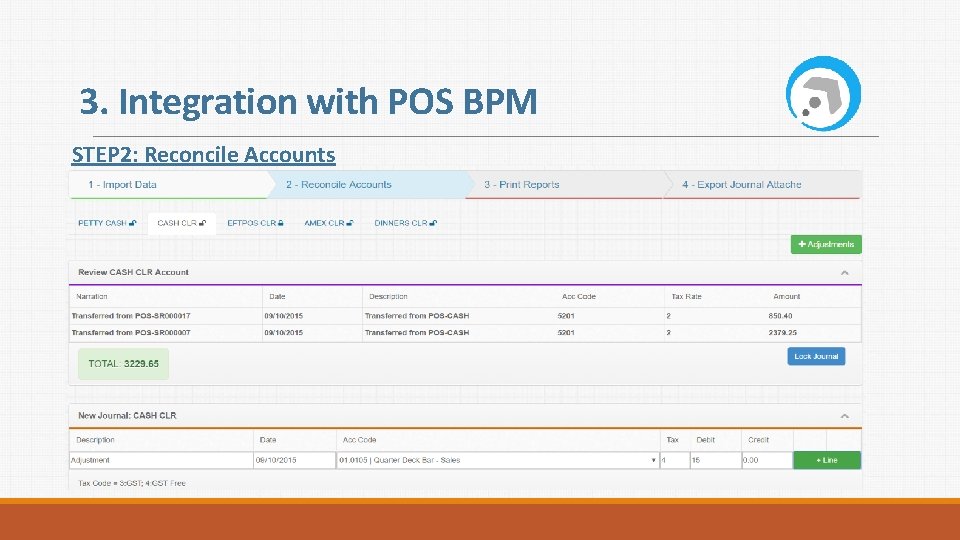This screenshot has width=960, height=540.
Task: Click the TOTAL: 3229.65 box
Action: pyautogui.click(x=124, y=364)
